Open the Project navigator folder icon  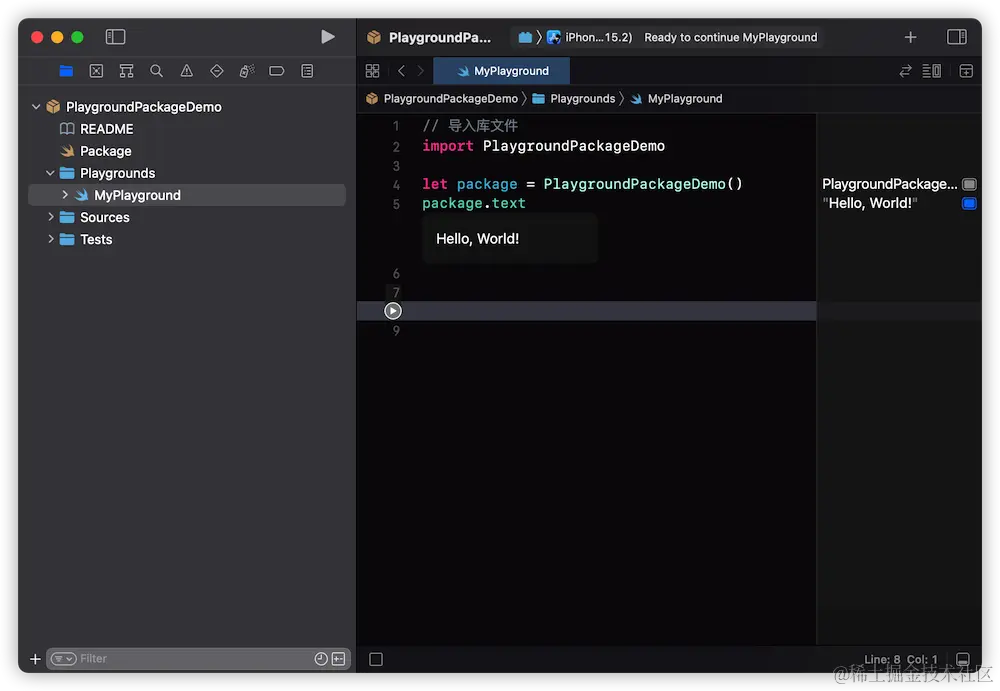[66, 71]
